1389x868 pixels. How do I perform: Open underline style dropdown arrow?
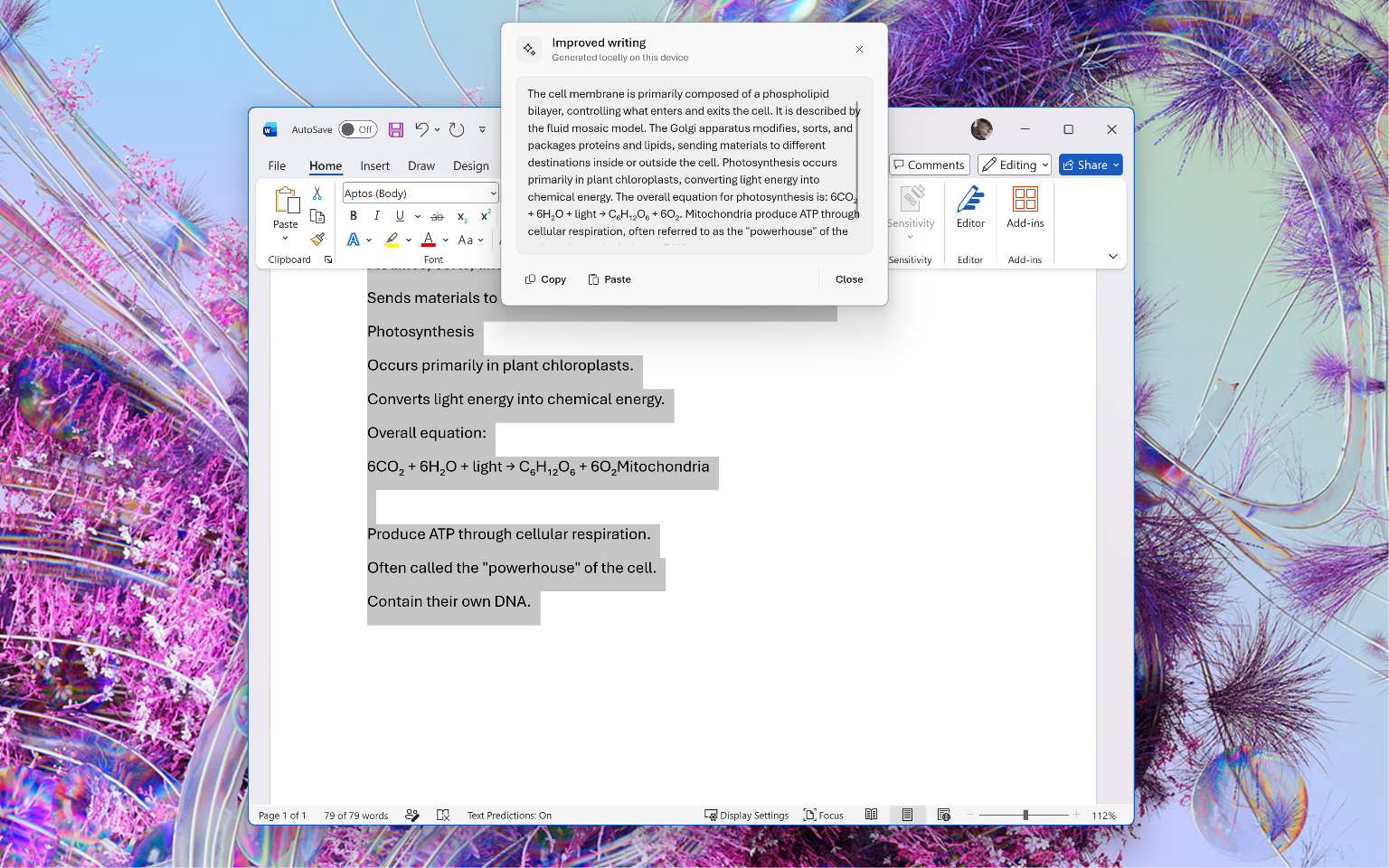click(x=417, y=216)
